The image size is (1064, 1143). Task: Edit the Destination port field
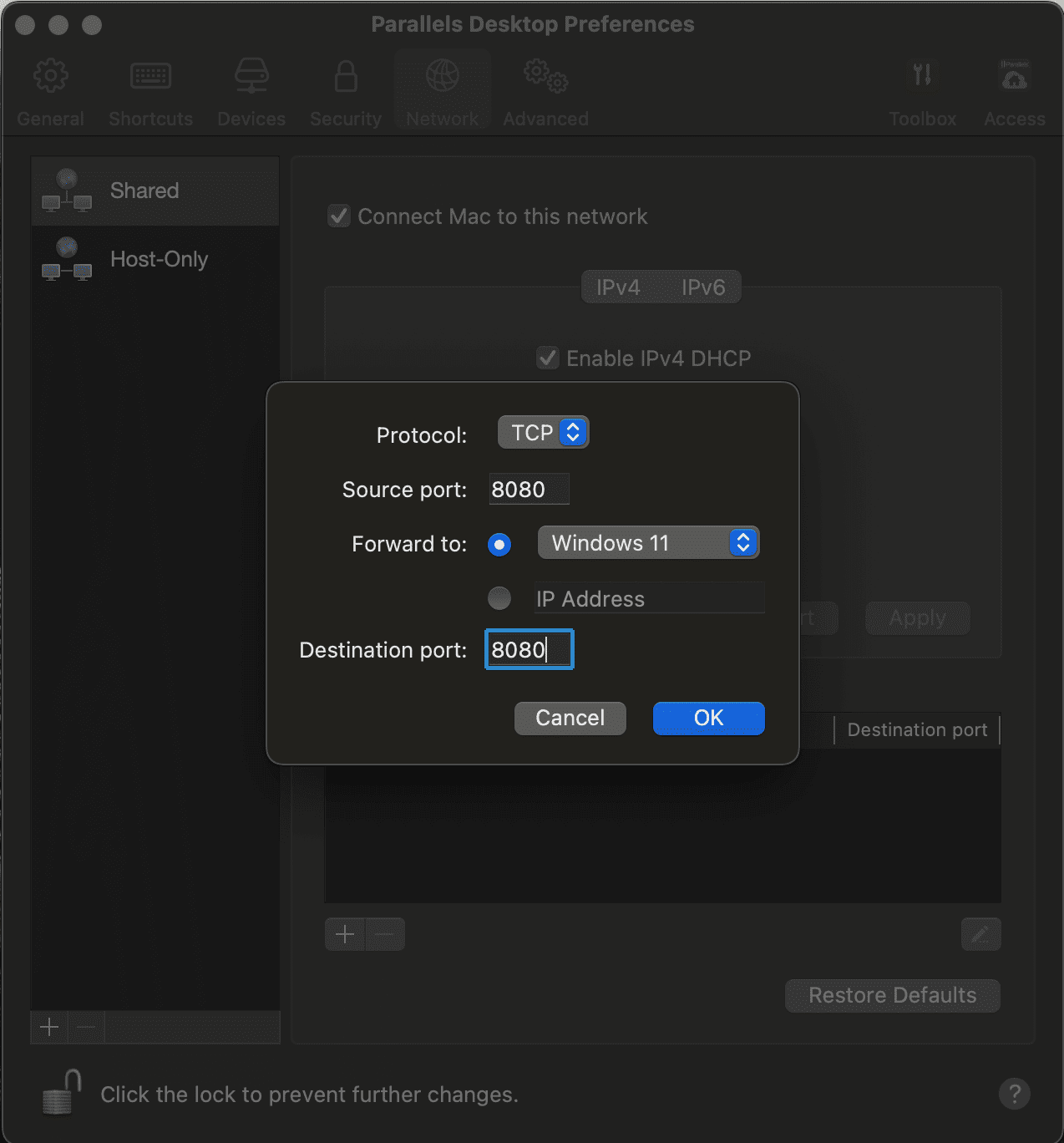pos(528,649)
